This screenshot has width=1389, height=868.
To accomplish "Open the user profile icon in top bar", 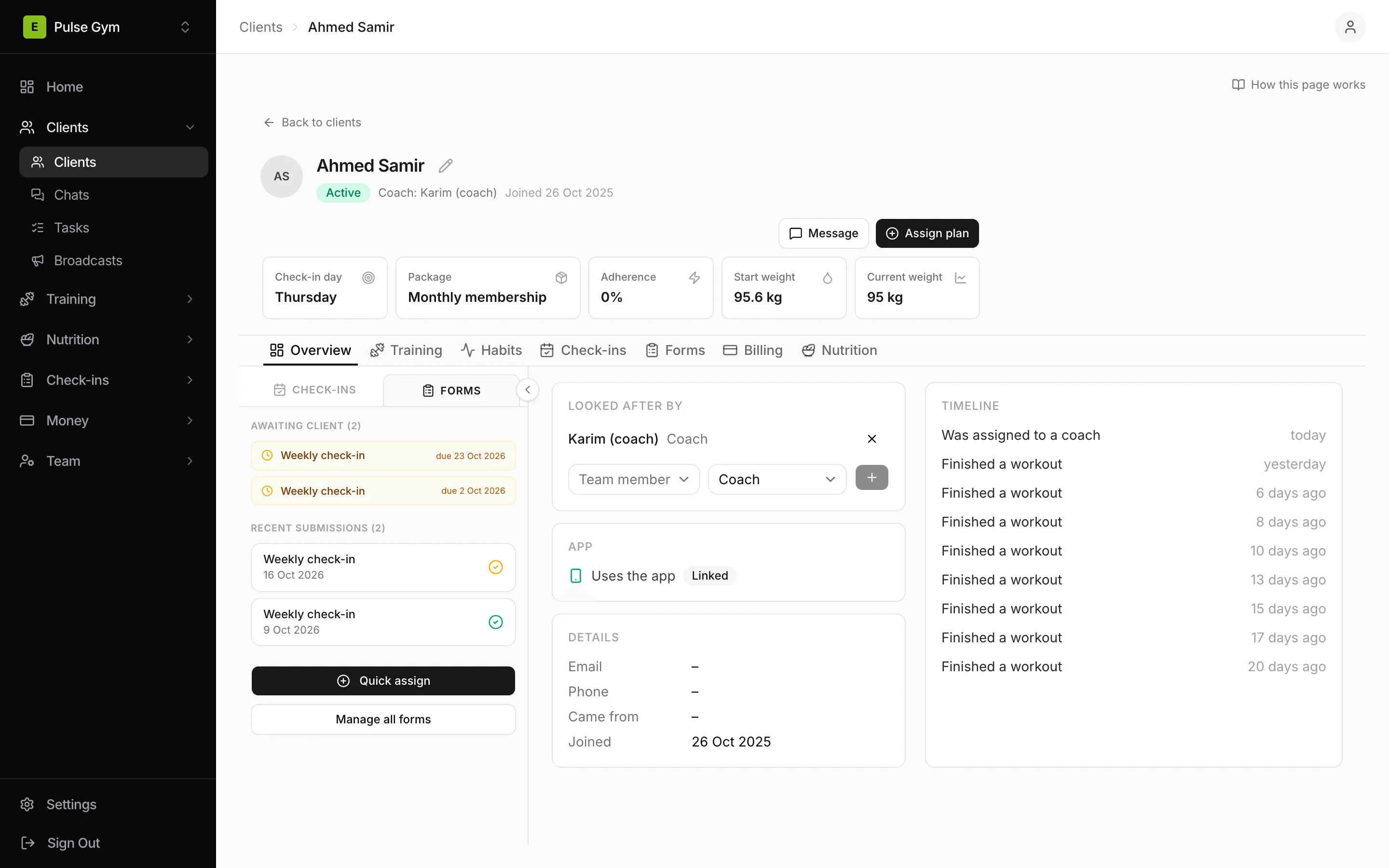I will click(x=1350, y=27).
